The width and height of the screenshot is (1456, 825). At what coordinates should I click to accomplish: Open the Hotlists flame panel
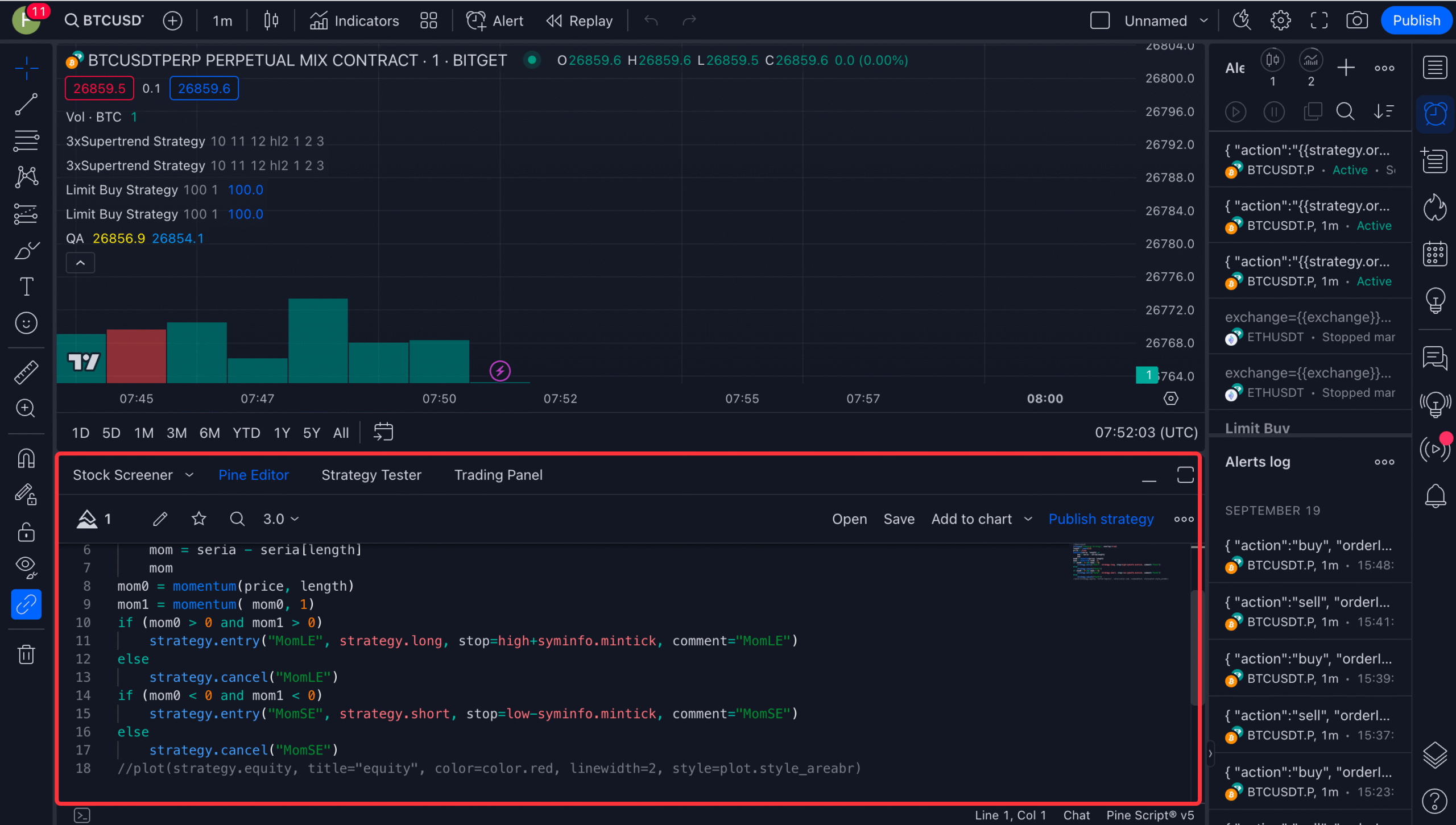point(1435,207)
